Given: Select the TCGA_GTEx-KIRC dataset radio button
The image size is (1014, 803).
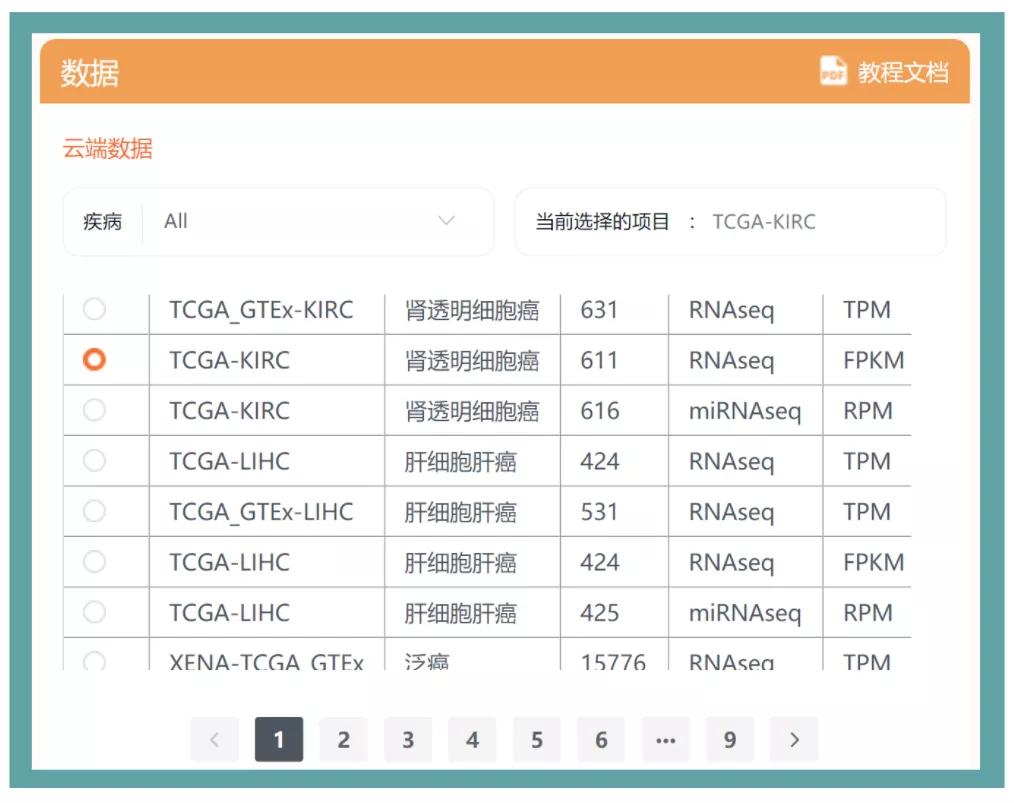Looking at the screenshot, I should (x=95, y=310).
